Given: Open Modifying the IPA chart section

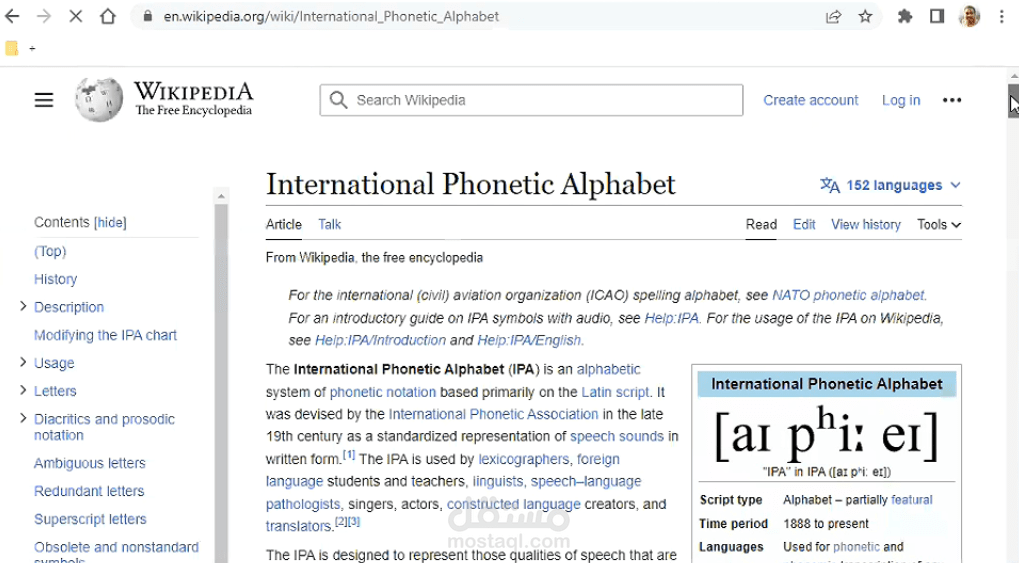Looking at the screenshot, I should pos(105,335).
